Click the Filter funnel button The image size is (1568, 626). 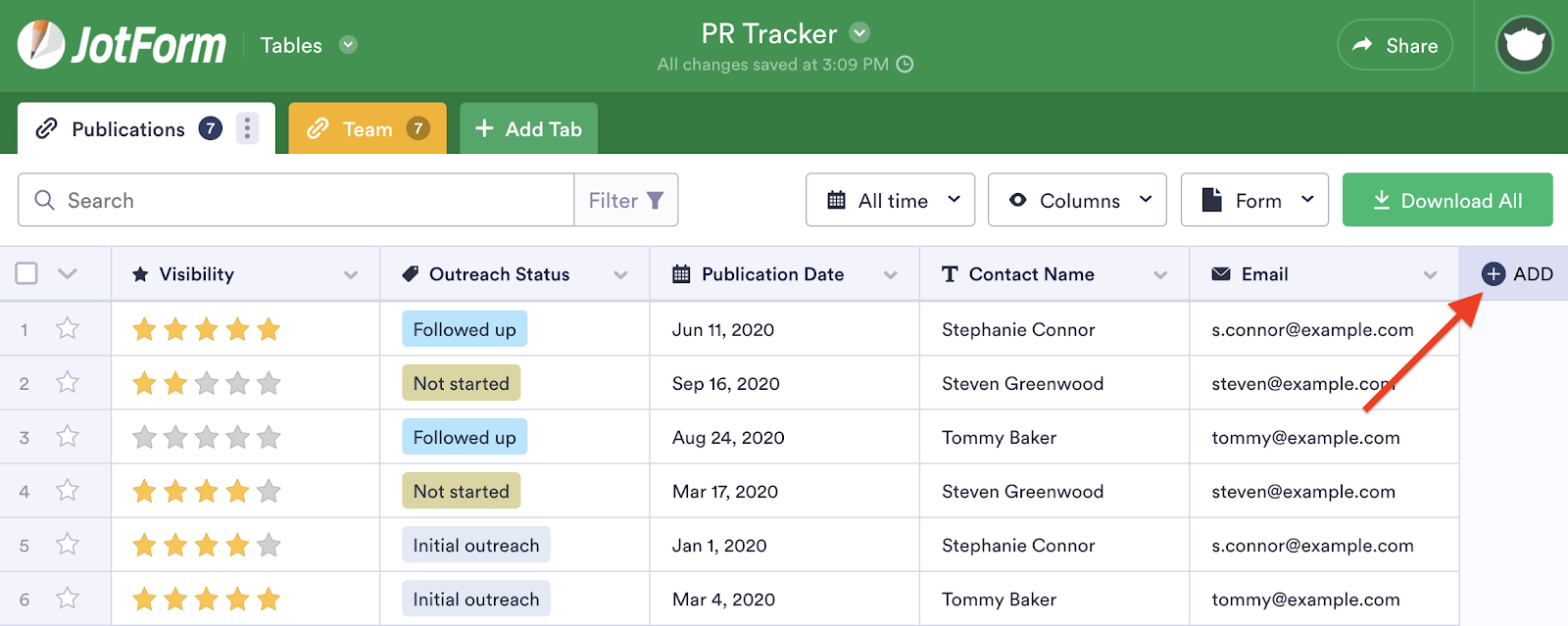(626, 201)
